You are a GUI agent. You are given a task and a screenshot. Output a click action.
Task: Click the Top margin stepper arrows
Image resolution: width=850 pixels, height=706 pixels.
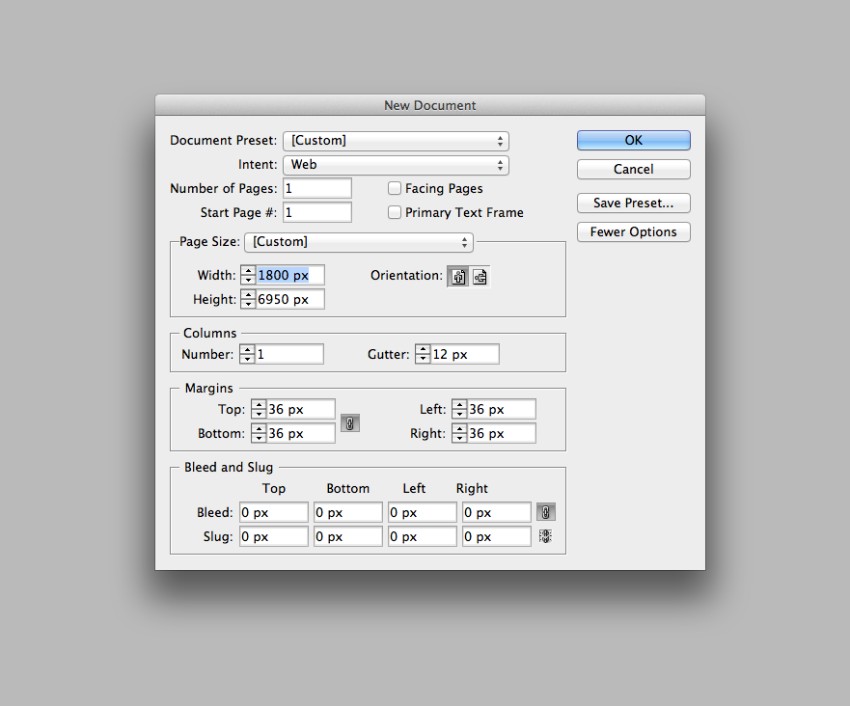(x=259, y=409)
